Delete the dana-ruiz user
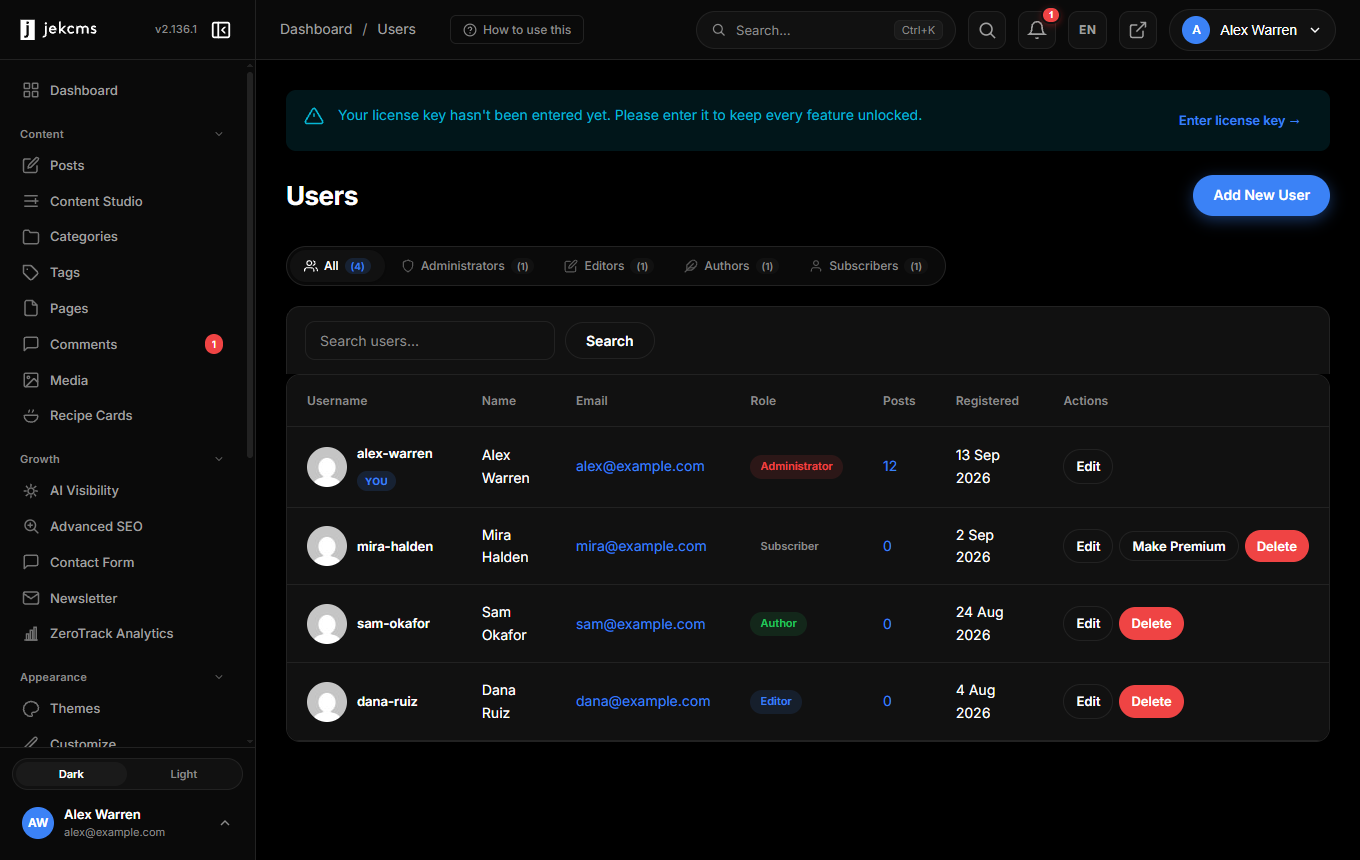 (x=1151, y=702)
